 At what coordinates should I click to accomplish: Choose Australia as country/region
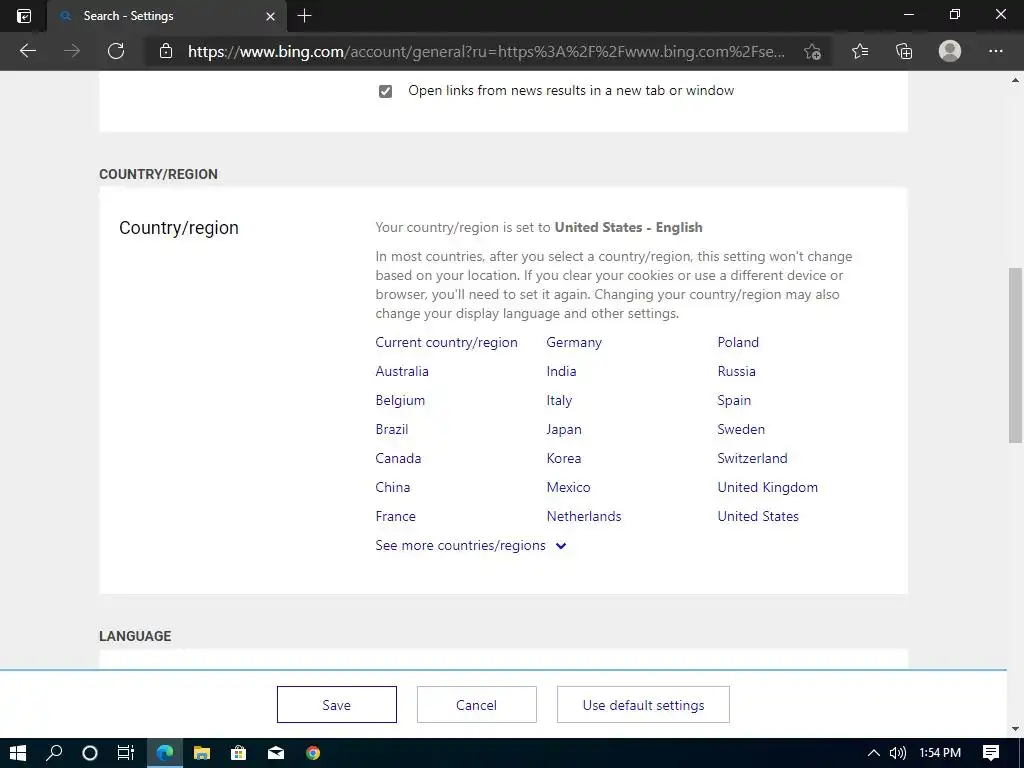point(402,371)
